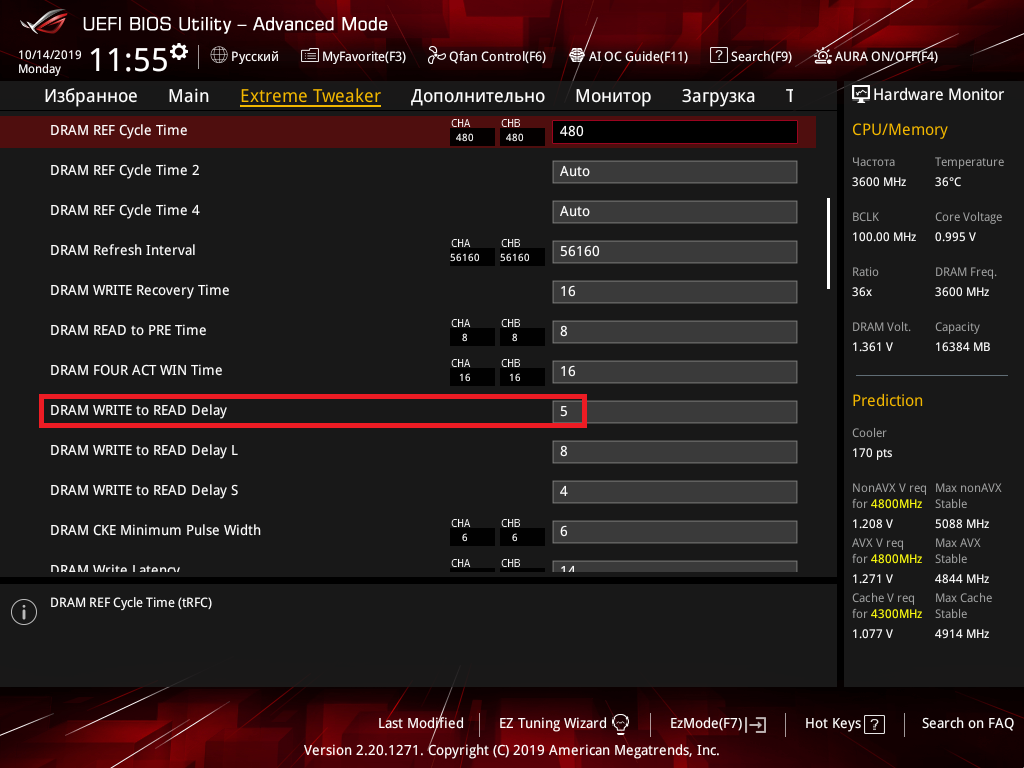Open the Загрузка tab

click(x=718, y=96)
